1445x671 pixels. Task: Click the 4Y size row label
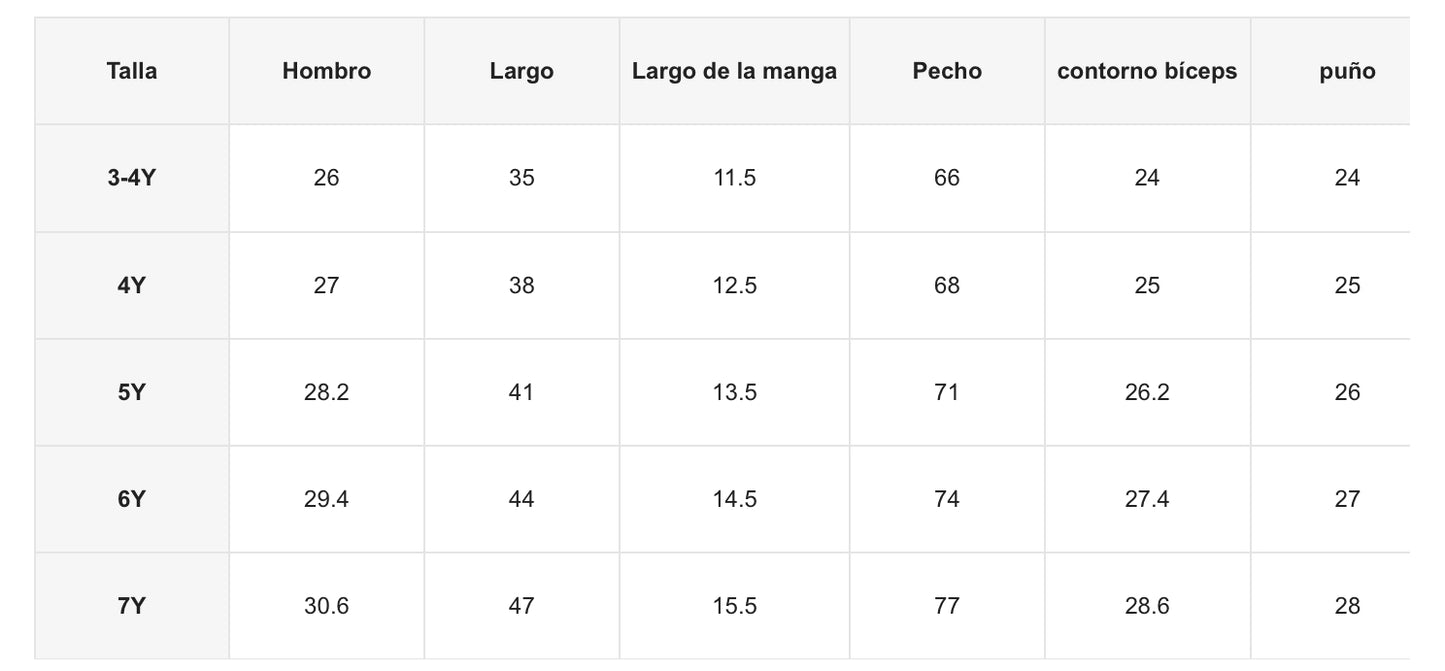(x=132, y=285)
